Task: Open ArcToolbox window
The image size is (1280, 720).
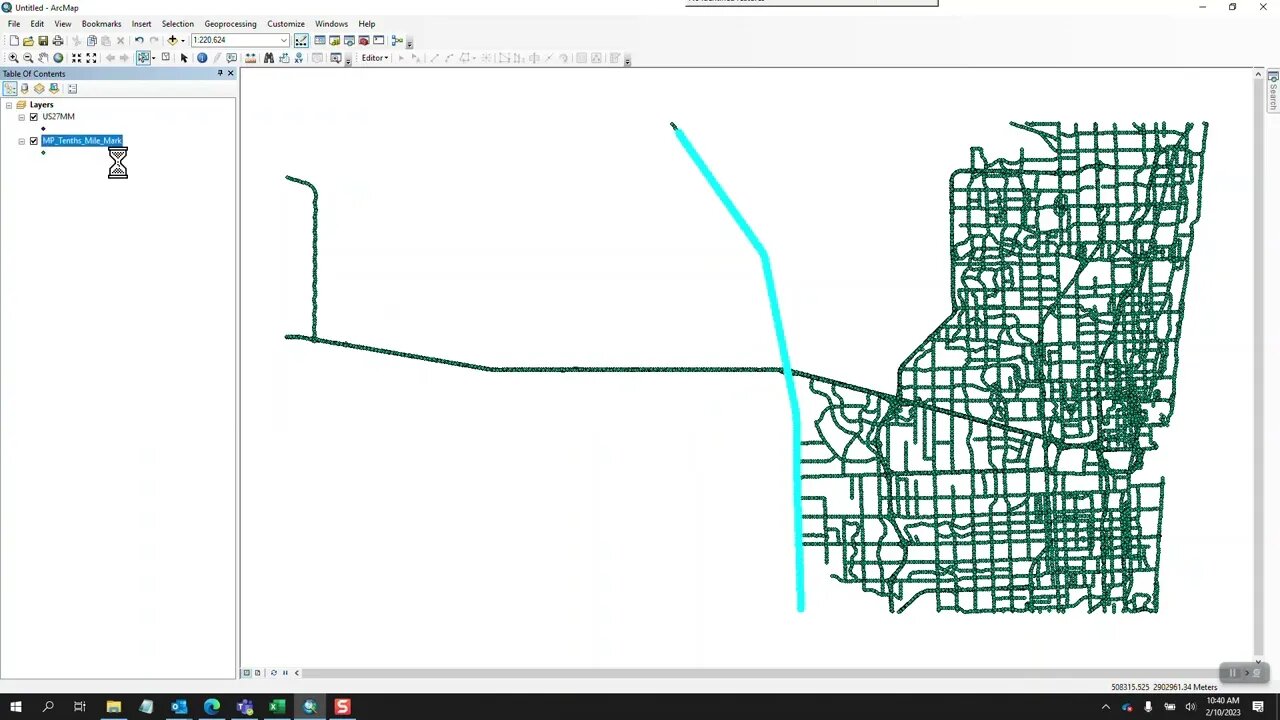Action: (x=364, y=40)
